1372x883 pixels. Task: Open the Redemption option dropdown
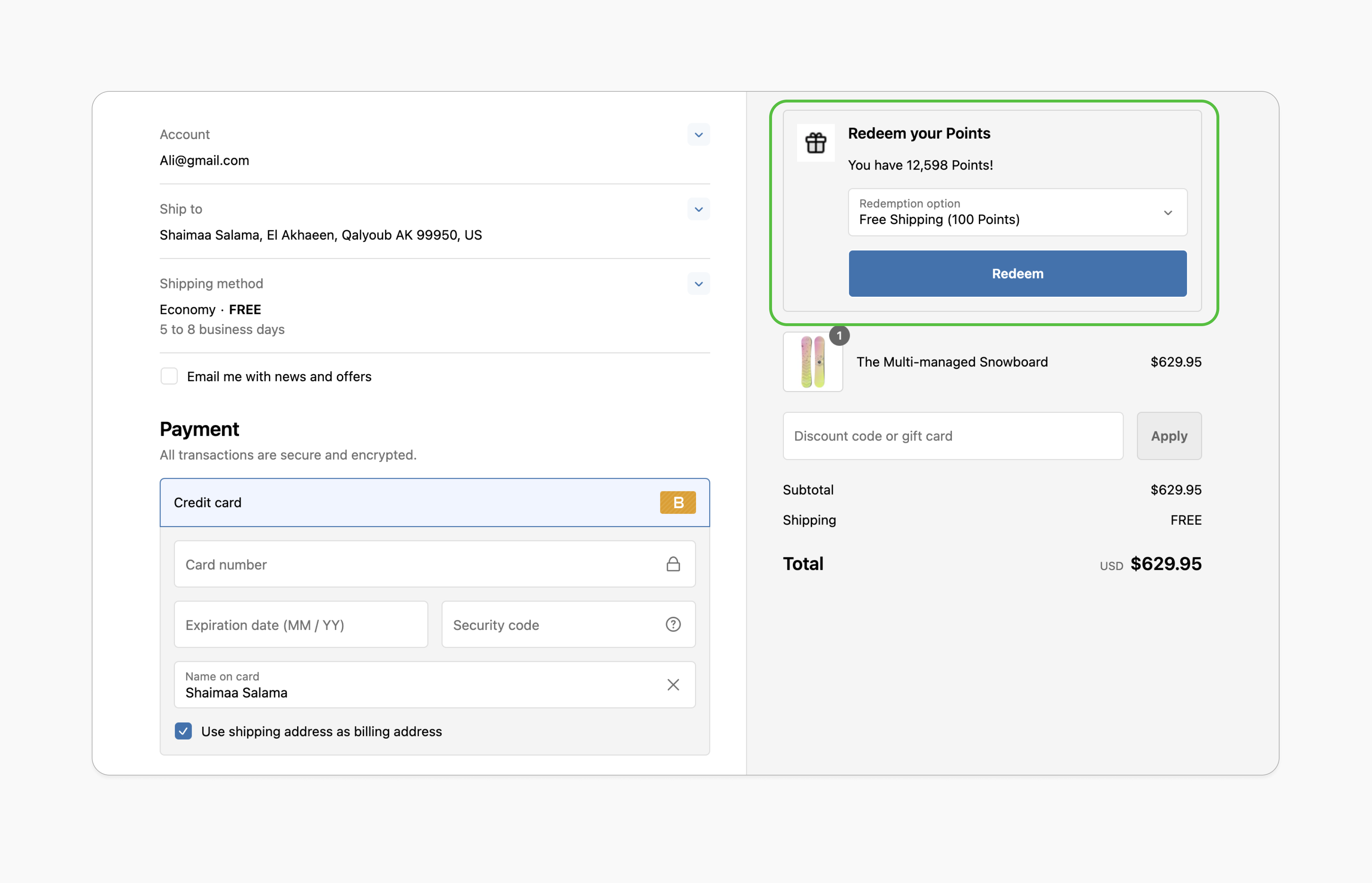pos(1017,212)
